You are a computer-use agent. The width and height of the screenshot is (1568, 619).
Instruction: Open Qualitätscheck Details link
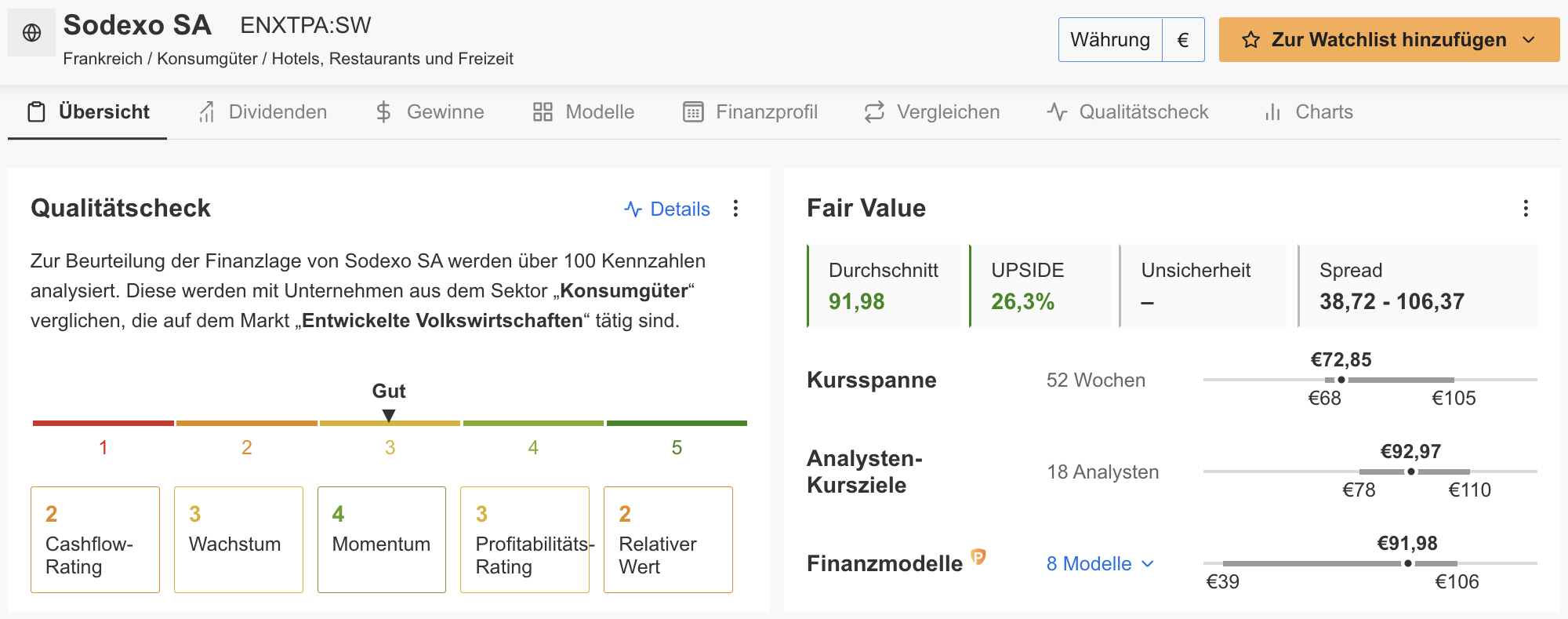click(667, 209)
